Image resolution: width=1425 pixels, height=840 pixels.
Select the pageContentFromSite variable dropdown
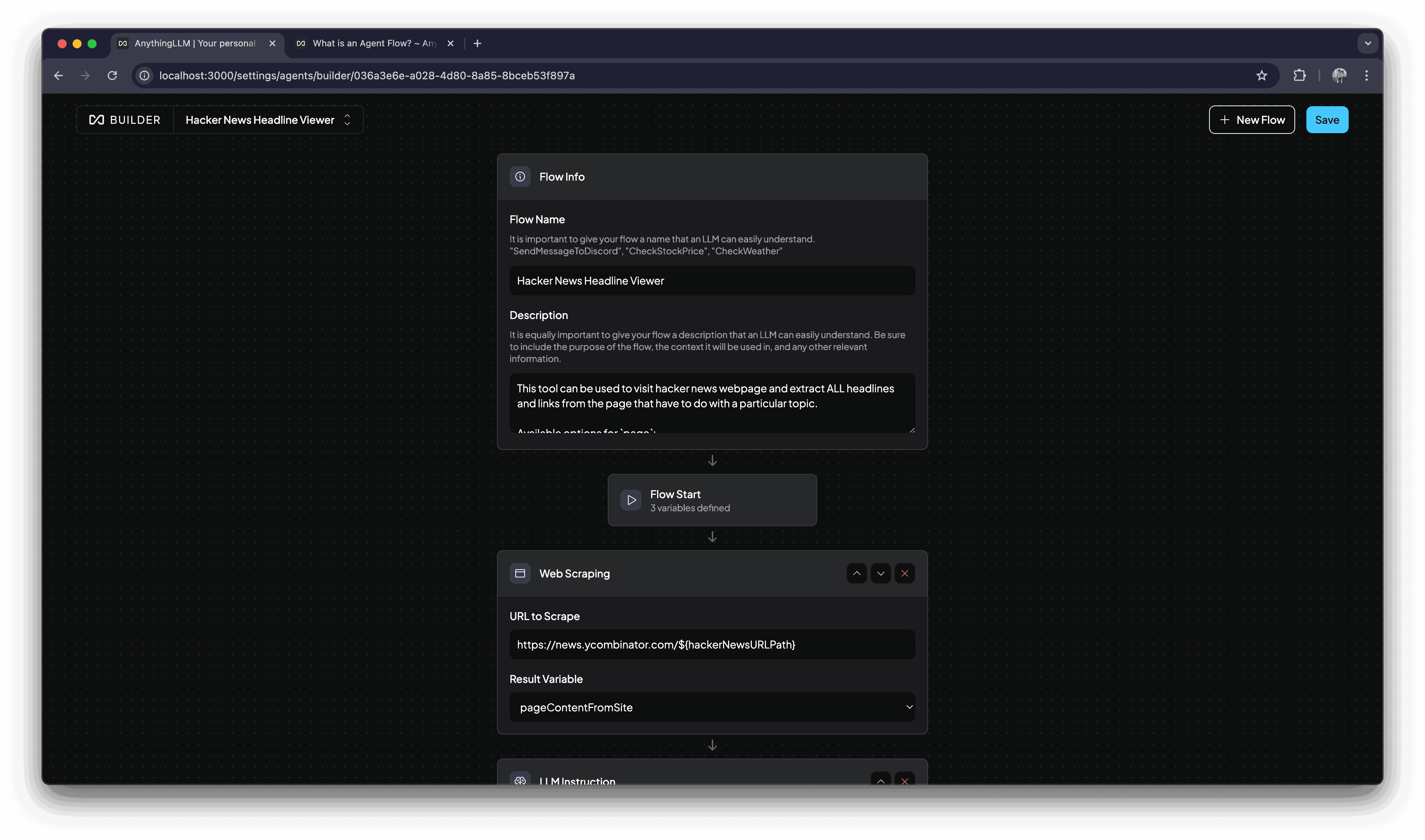[712, 707]
